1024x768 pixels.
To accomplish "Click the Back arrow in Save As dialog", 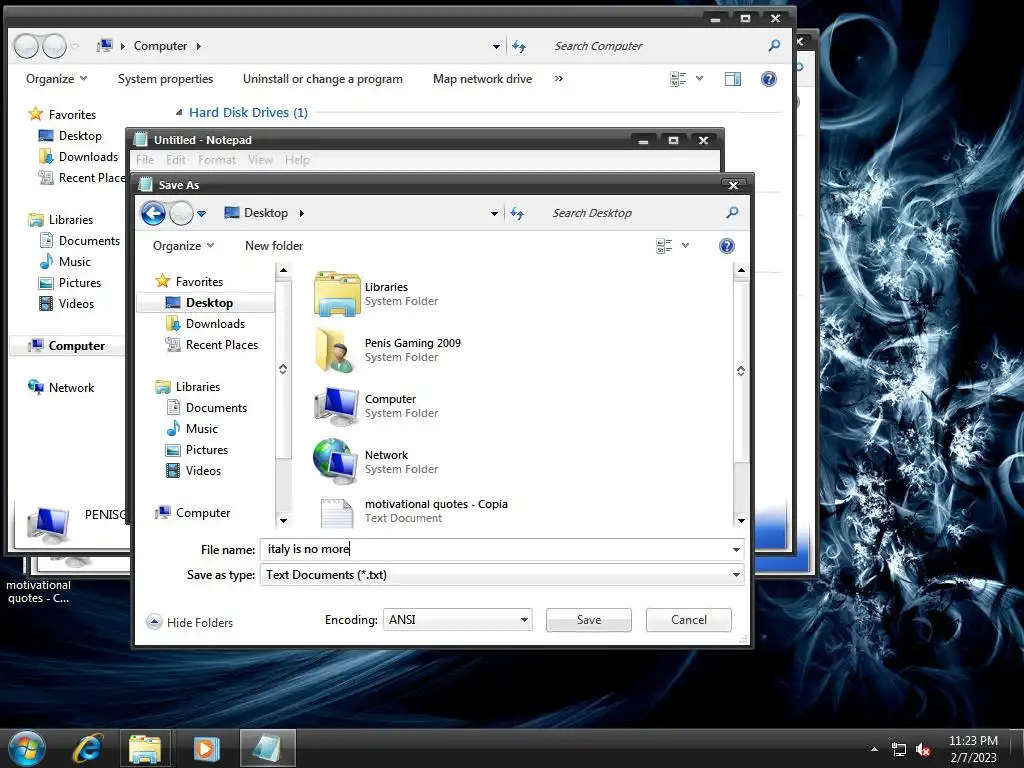I will (x=153, y=213).
